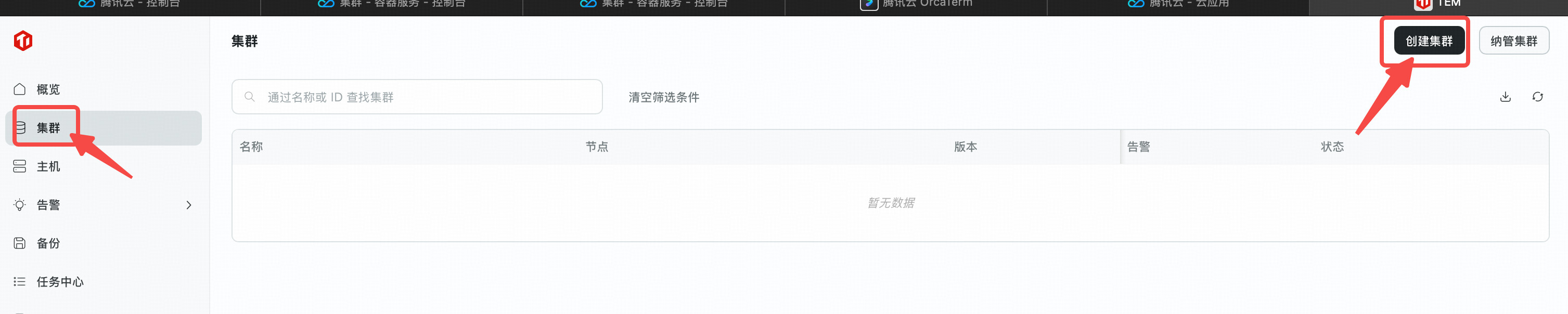Click the 创建集群 button
Viewport: 1568px width, 314px height.
pos(1429,41)
